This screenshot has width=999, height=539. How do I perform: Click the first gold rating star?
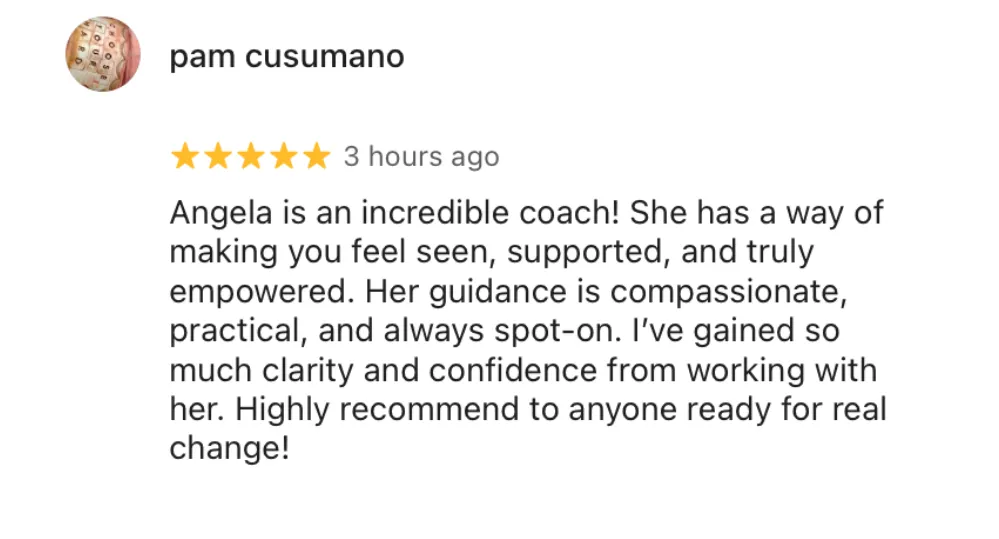(x=185, y=157)
